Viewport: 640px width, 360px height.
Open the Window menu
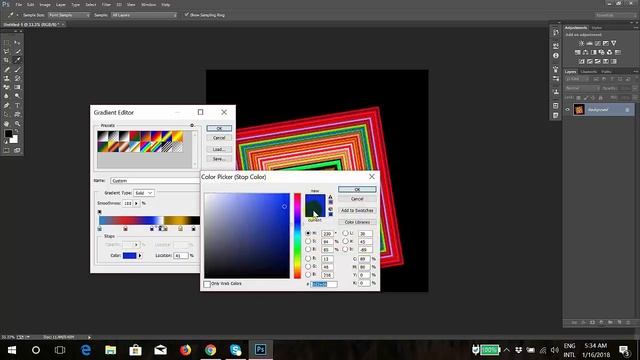pyautogui.click(x=148, y=4)
